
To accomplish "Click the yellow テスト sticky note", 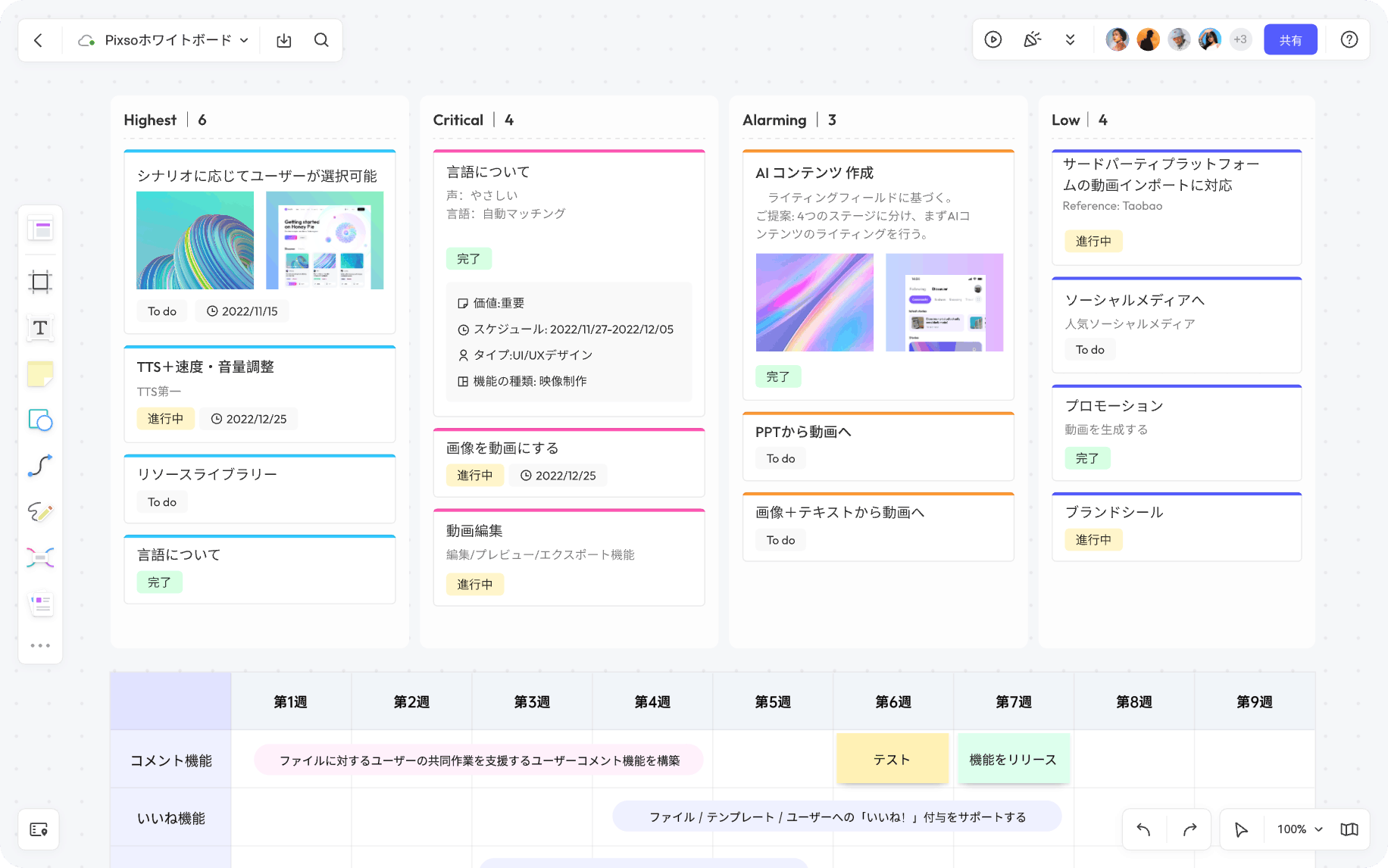I will 892,759.
